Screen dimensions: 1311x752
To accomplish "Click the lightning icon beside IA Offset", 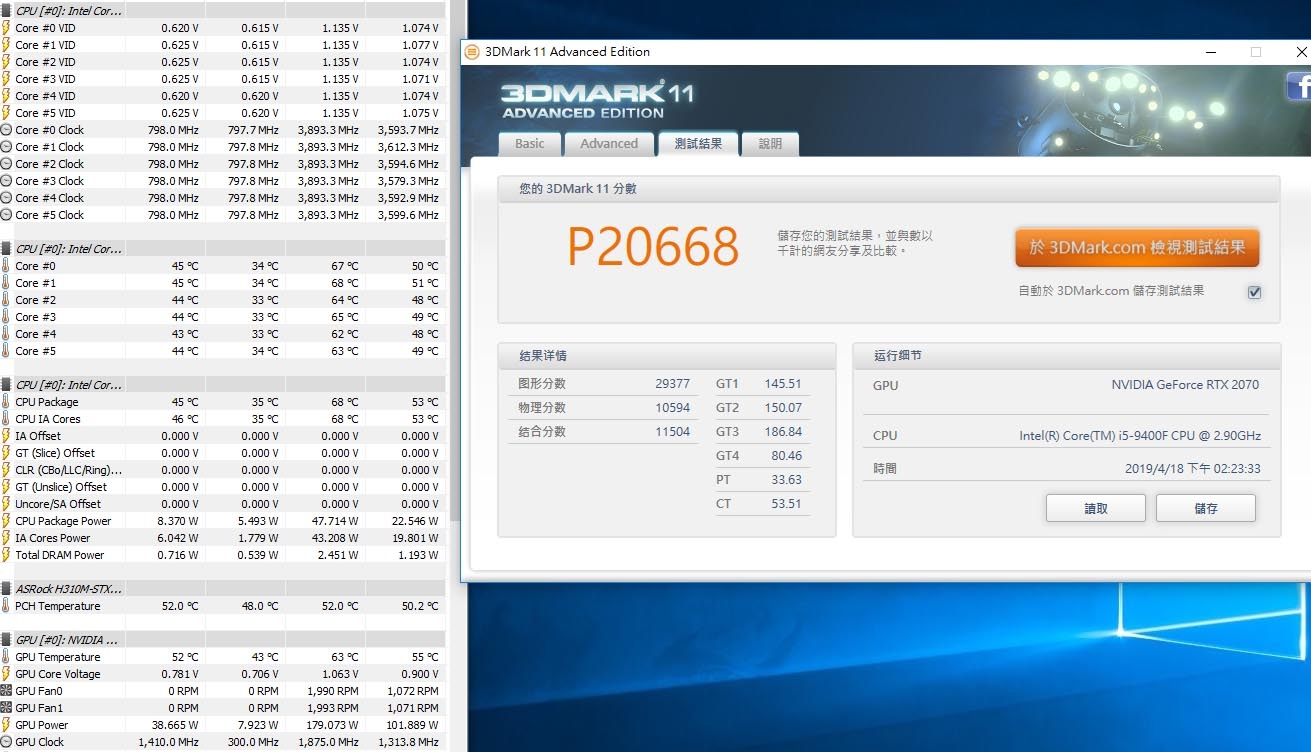I will point(6,436).
